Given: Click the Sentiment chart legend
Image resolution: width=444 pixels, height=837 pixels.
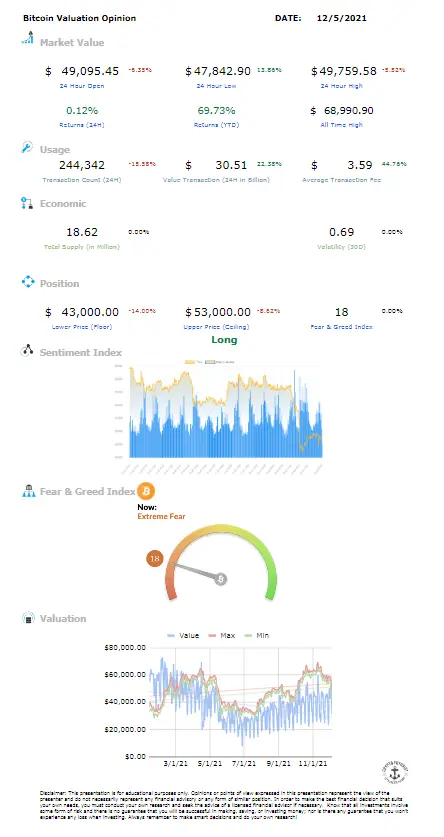Looking at the screenshot, I should 210,362.
